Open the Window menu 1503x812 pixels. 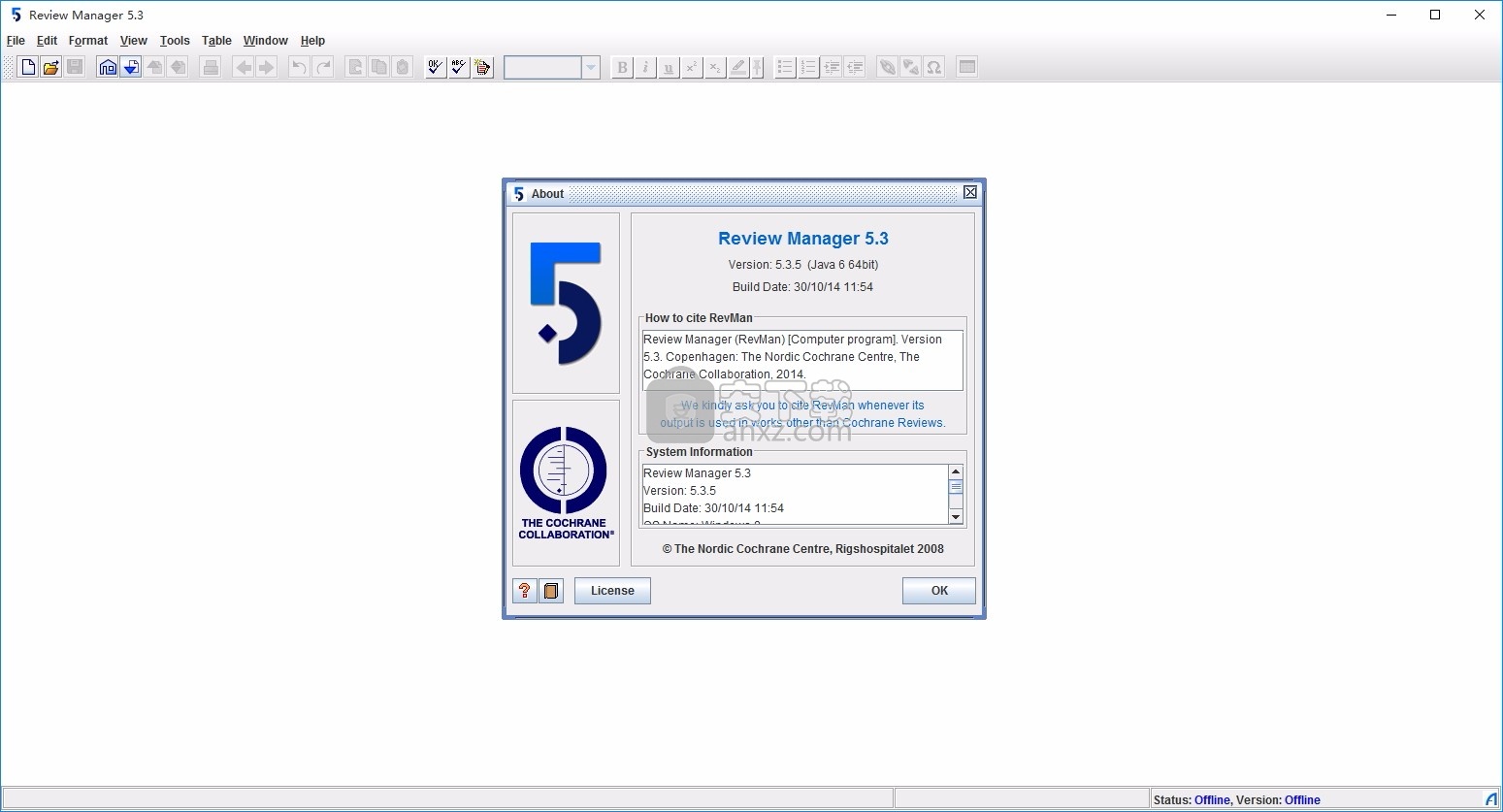click(x=266, y=41)
